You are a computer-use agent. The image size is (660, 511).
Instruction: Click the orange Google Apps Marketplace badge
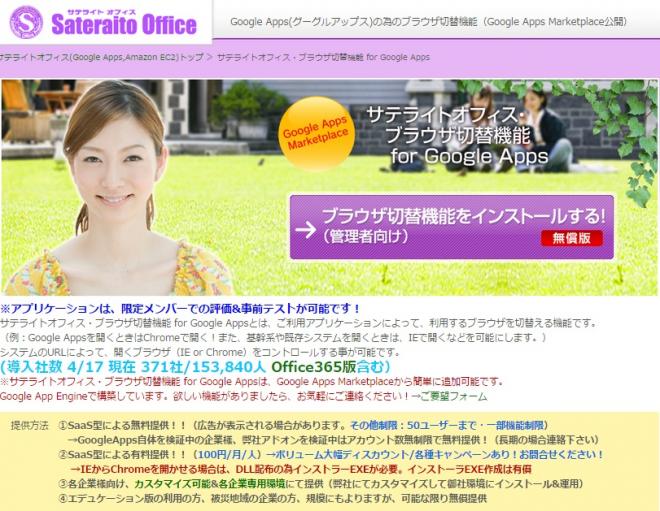[x=316, y=133]
